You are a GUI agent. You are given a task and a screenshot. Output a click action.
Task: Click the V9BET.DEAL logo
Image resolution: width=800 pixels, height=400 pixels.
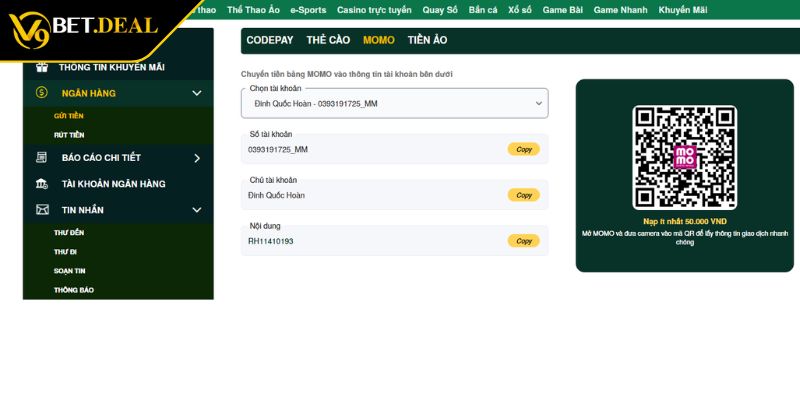(83, 27)
